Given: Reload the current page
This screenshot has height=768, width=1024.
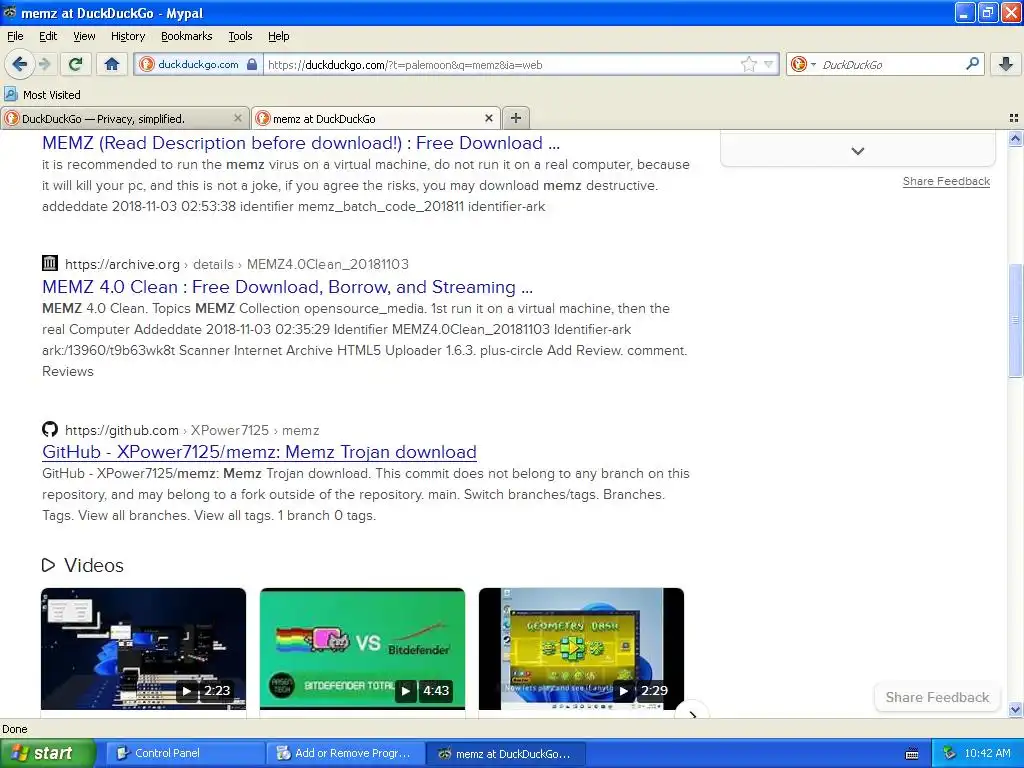Looking at the screenshot, I should [x=76, y=64].
